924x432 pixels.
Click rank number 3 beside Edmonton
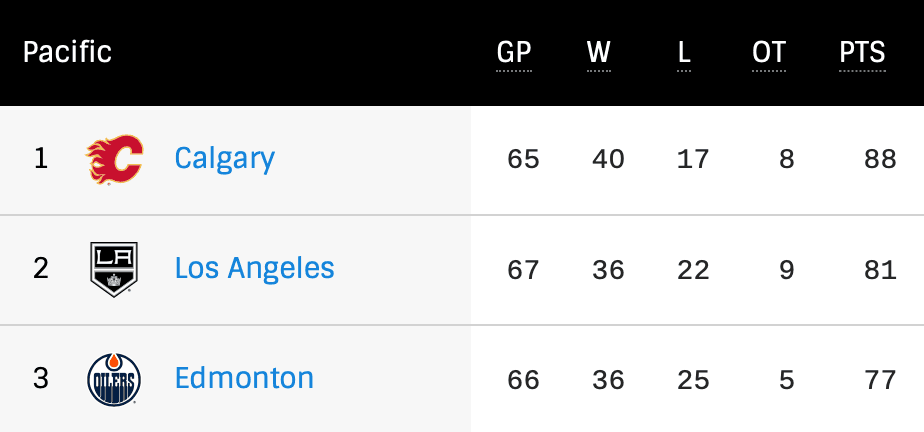click(x=41, y=380)
